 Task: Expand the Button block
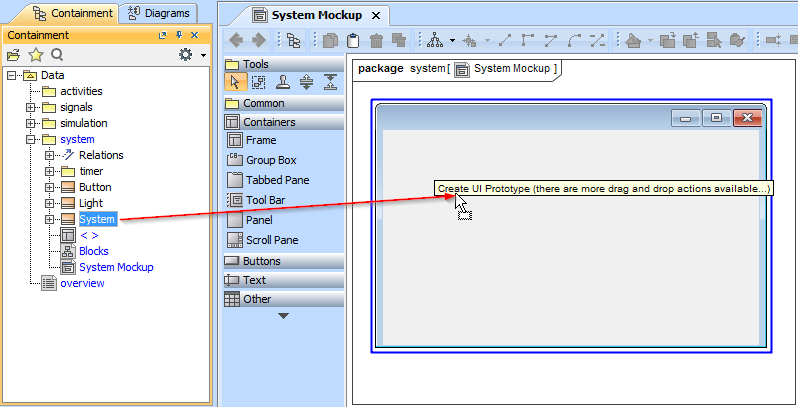(x=49, y=187)
